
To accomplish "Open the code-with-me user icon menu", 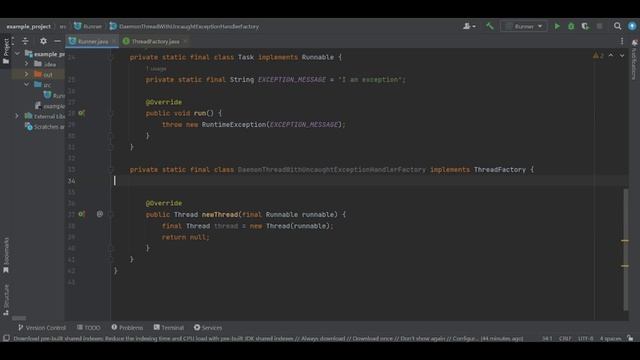I will [469, 27].
